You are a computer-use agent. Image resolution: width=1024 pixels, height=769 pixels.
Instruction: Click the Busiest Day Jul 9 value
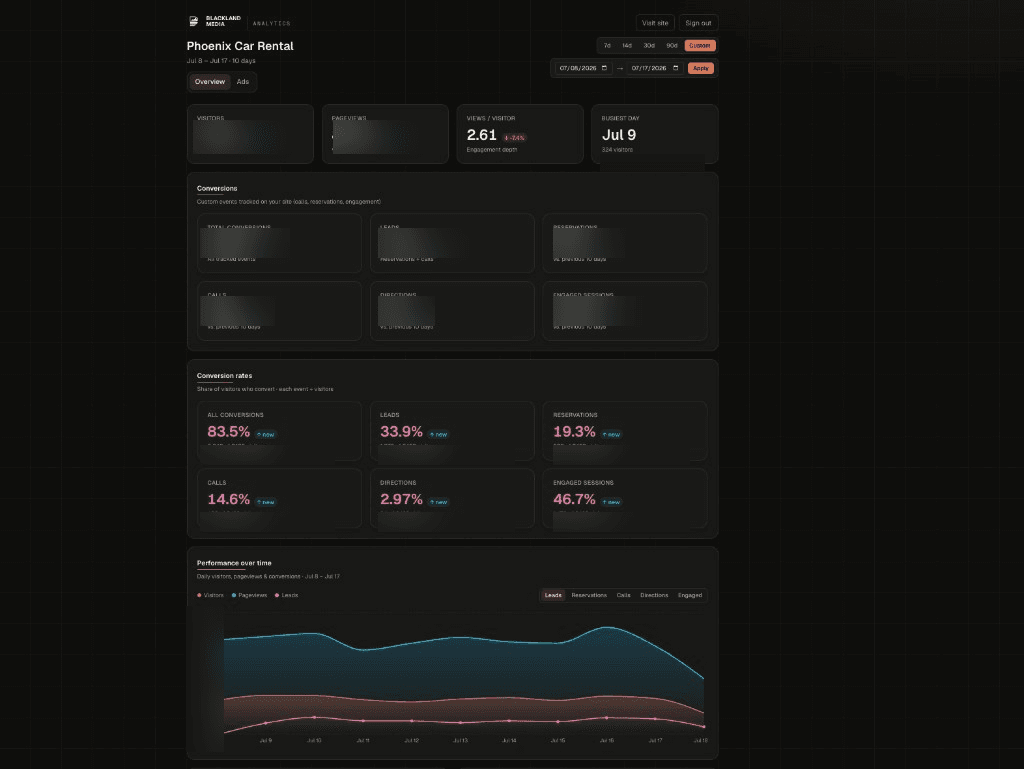tap(618, 135)
